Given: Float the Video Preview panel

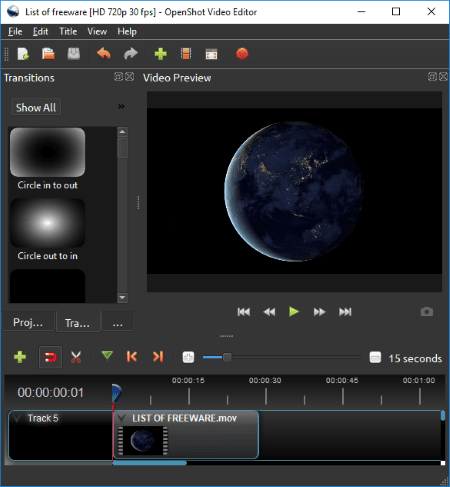Looking at the screenshot, I should click(432, 77).
